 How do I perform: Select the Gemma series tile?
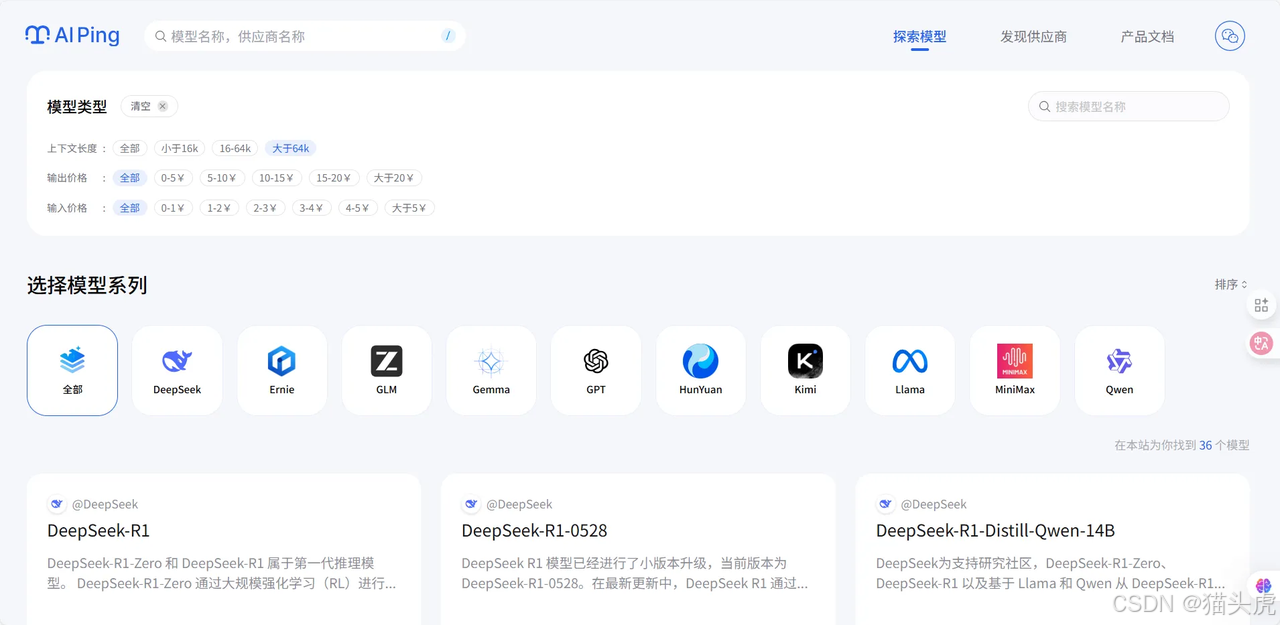click(491, 370)
